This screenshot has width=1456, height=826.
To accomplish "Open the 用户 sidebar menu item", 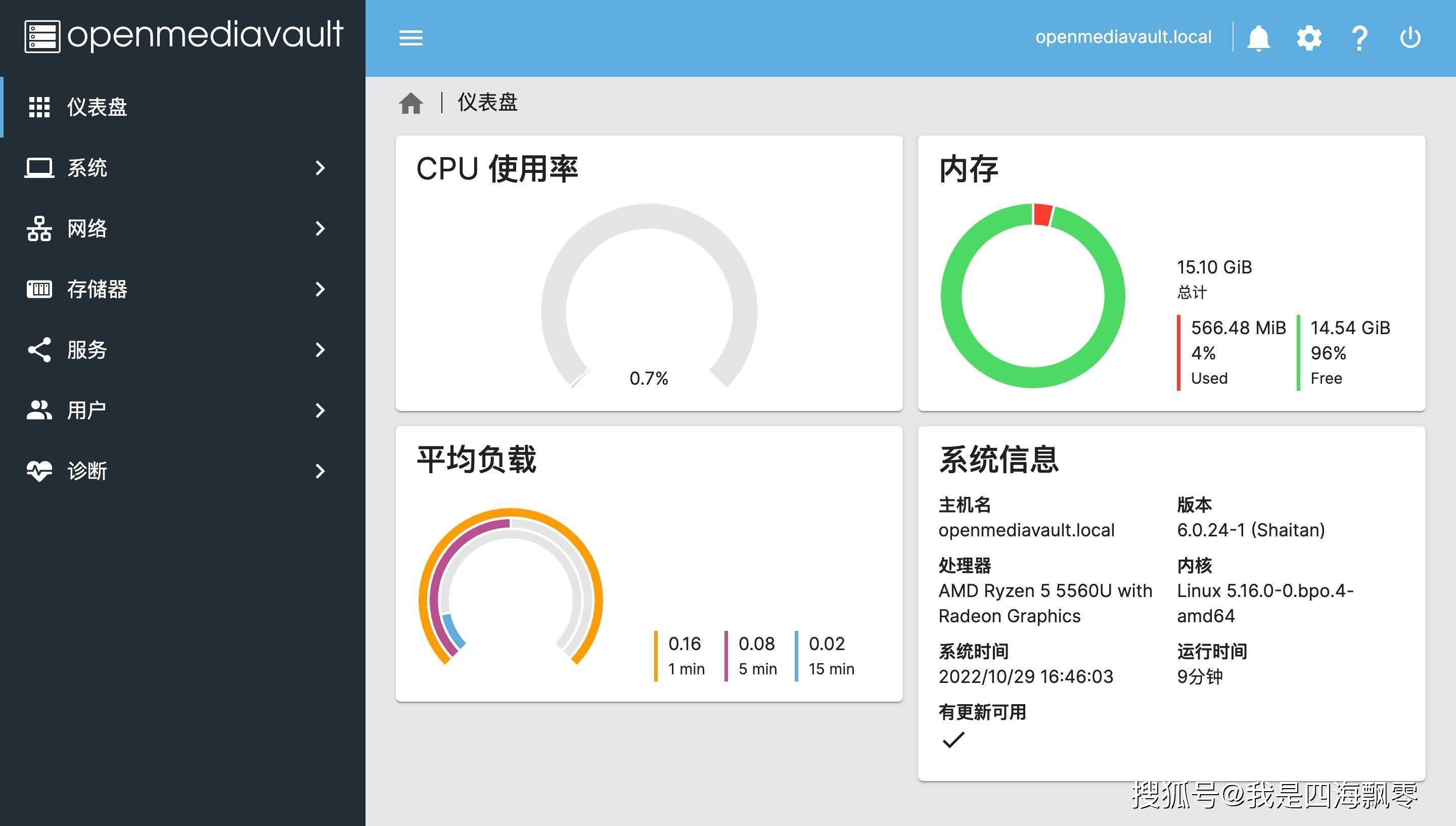I will coord(183,411).
